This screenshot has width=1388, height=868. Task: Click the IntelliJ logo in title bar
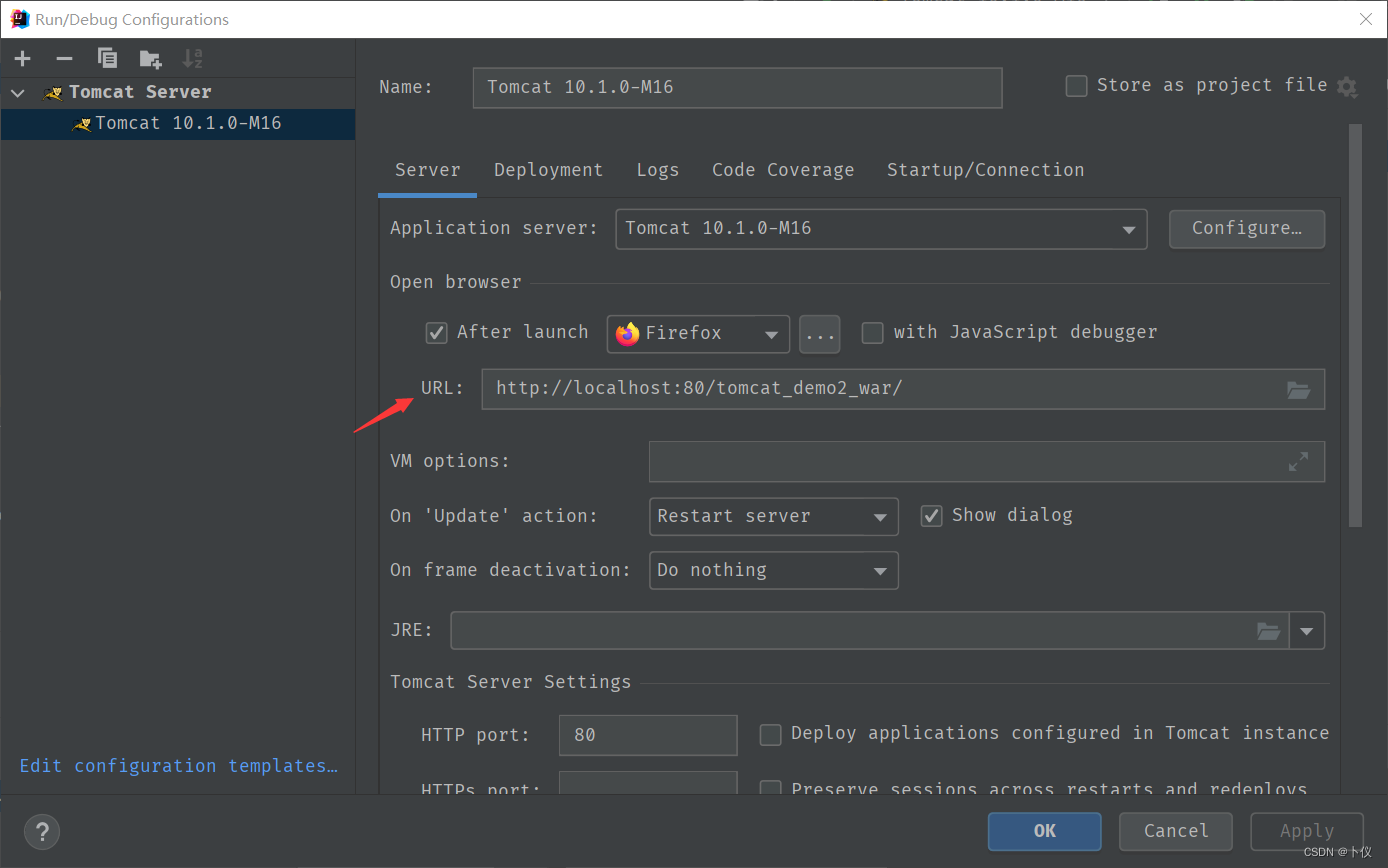click(x=19, y=19)
